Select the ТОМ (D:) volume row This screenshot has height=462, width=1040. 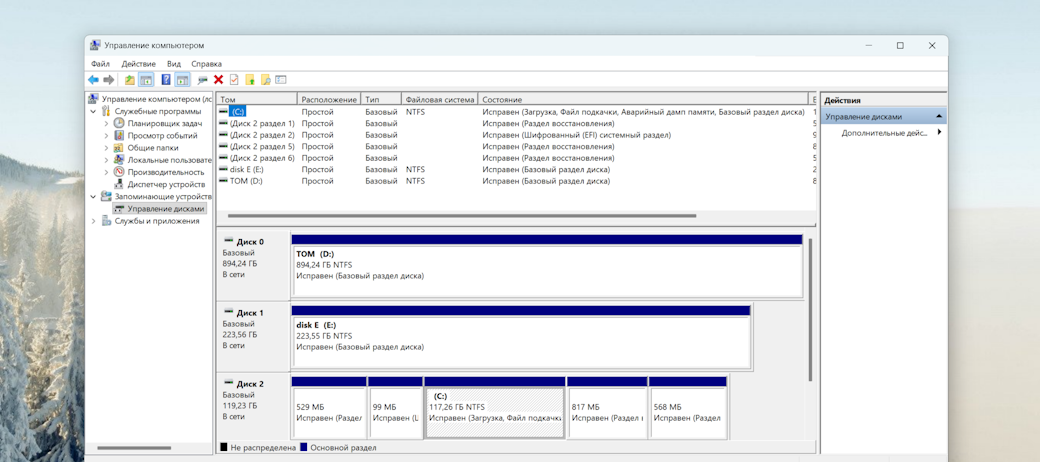(516, 181)
